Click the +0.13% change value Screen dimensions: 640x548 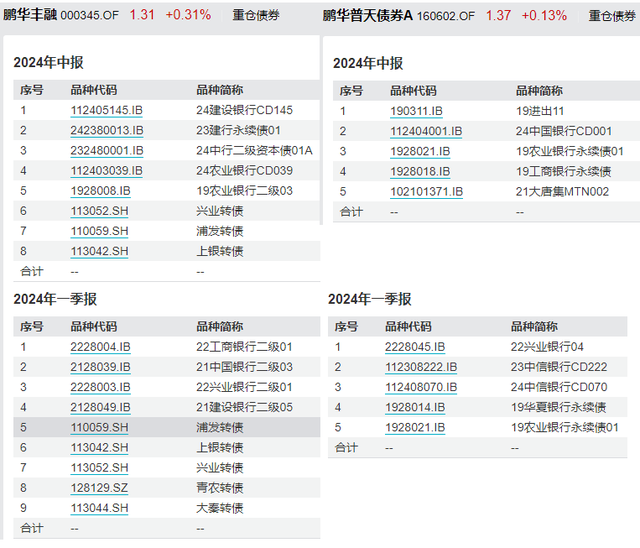[544, 16]
